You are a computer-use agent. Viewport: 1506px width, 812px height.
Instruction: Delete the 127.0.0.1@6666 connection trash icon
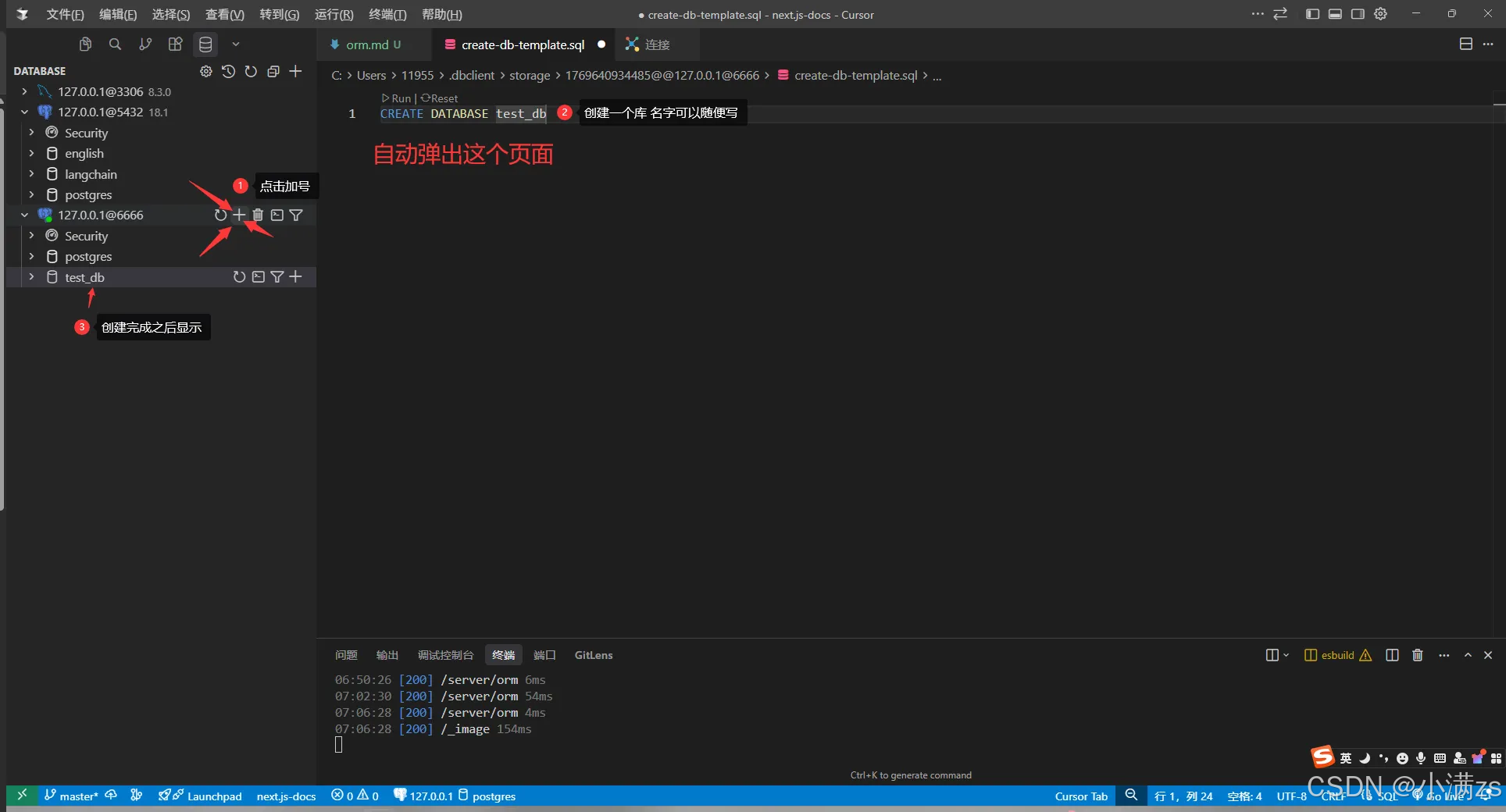(x=258, y=215)
